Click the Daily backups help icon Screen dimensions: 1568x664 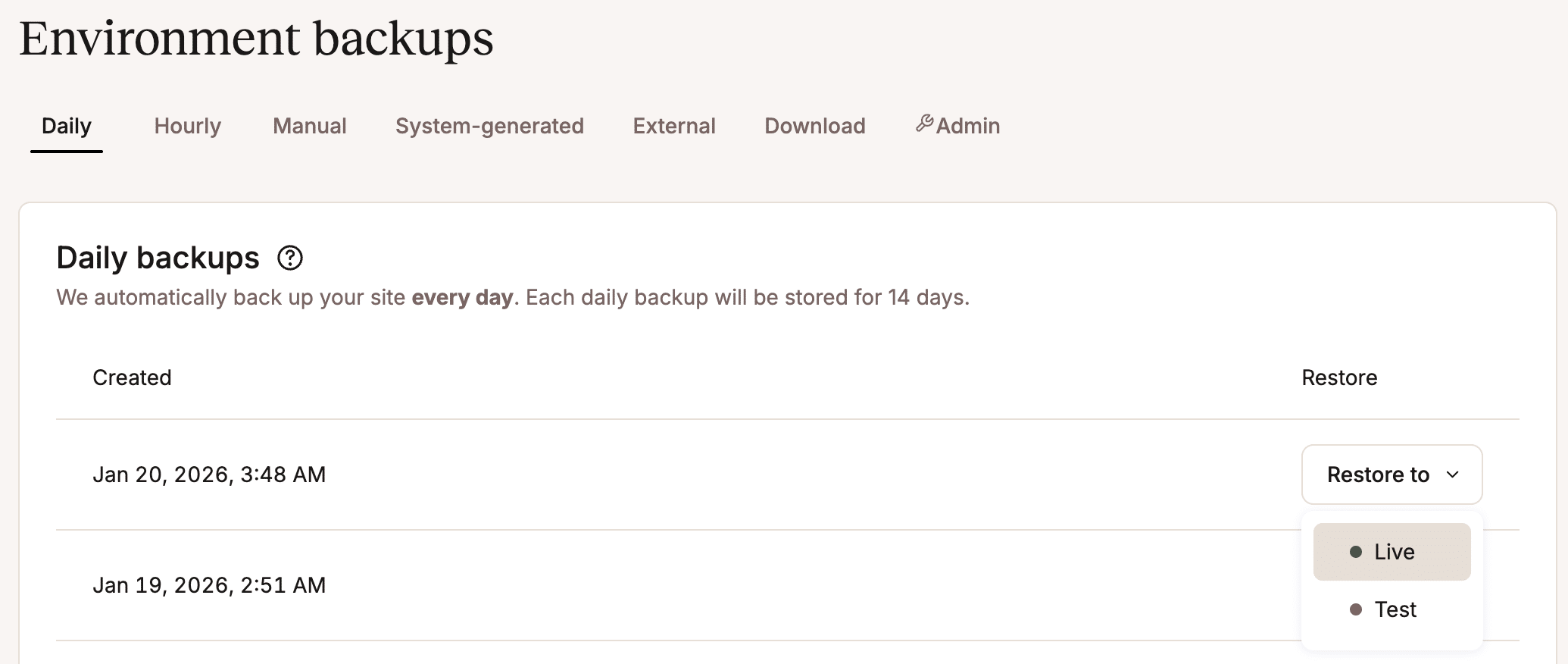point(290,258)
